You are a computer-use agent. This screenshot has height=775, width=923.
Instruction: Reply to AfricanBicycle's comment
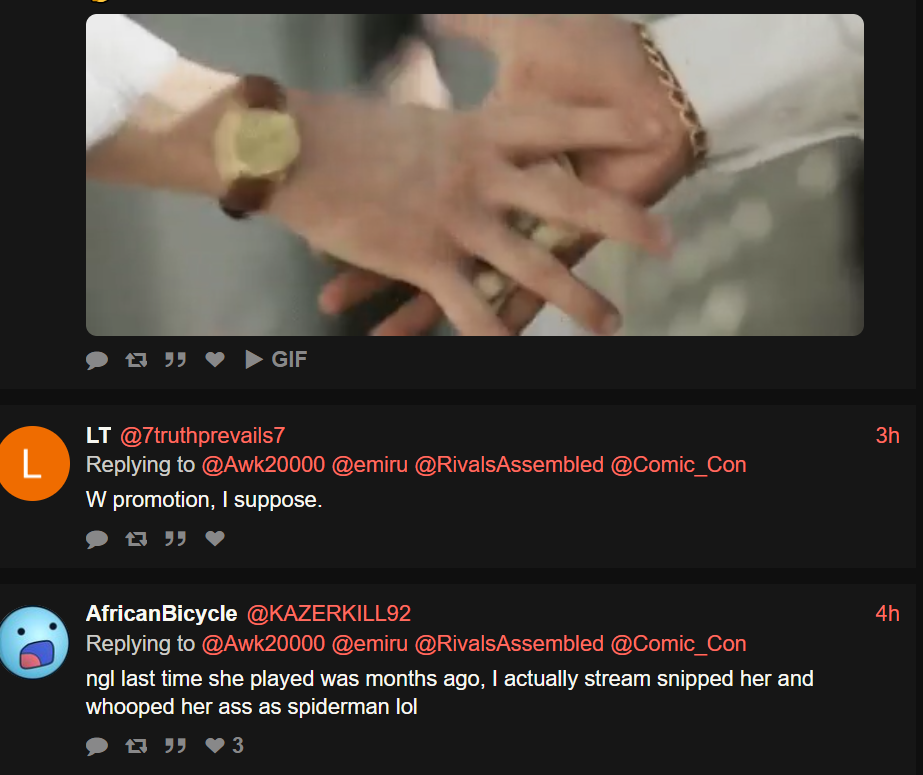click(97, 746)
